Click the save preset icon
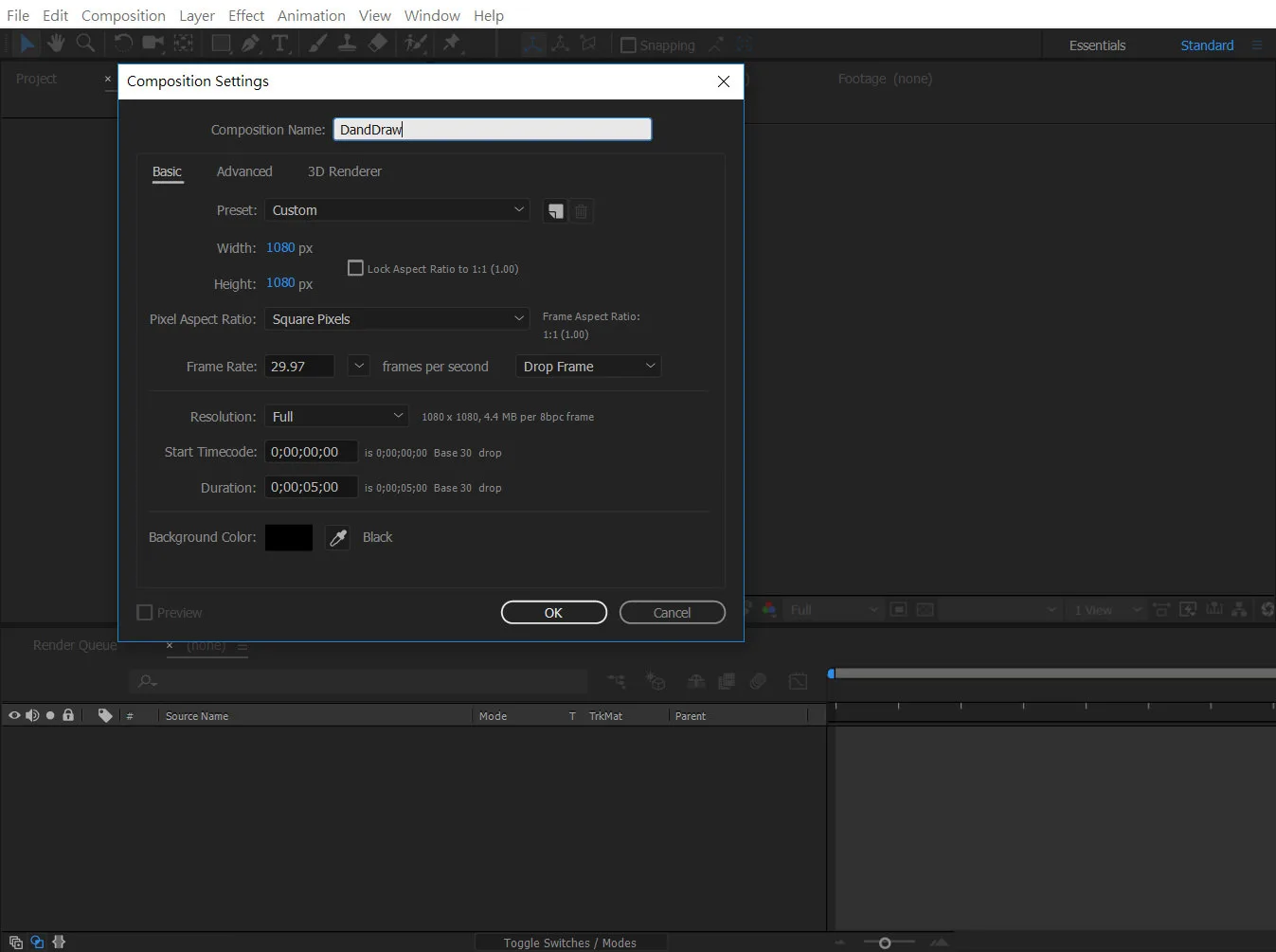This screenshot has width=1276, height=952. pyautogui.click(x=555, y=211)
